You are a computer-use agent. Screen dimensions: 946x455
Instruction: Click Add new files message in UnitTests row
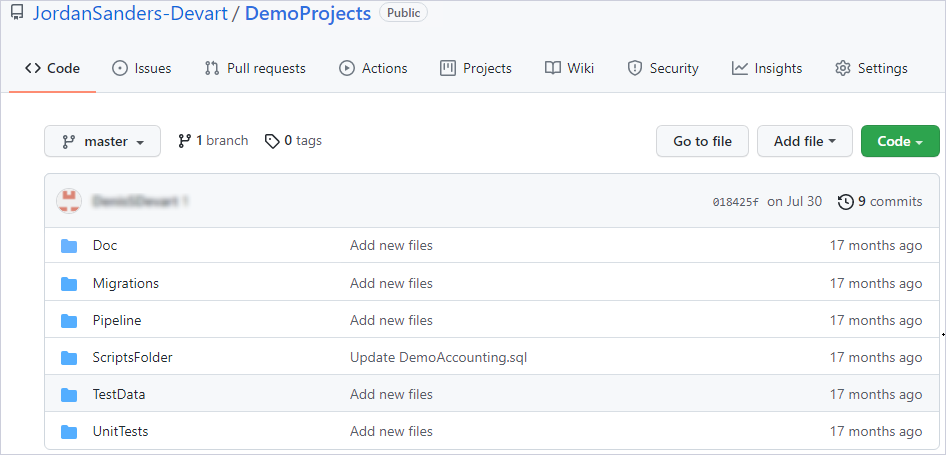pyautogui.click(x=392, y=431)
